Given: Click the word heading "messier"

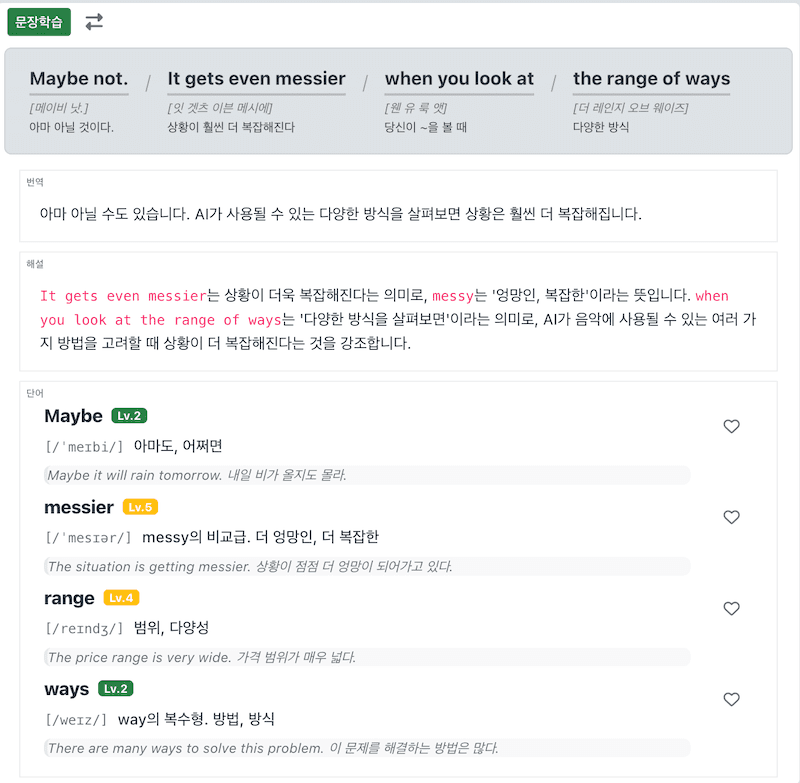Looking at the screenshot, I should [79, 507].
